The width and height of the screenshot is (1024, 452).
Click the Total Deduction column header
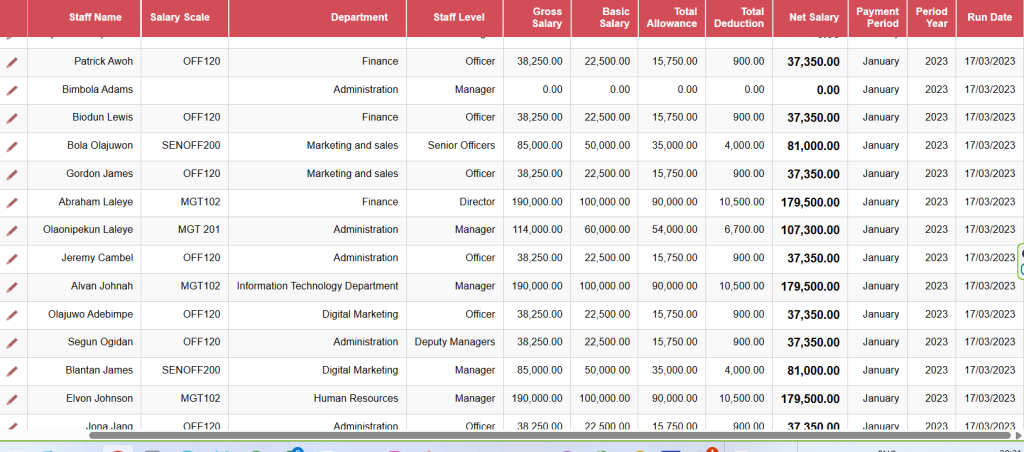pyautogui.click(x=739, y=17)
